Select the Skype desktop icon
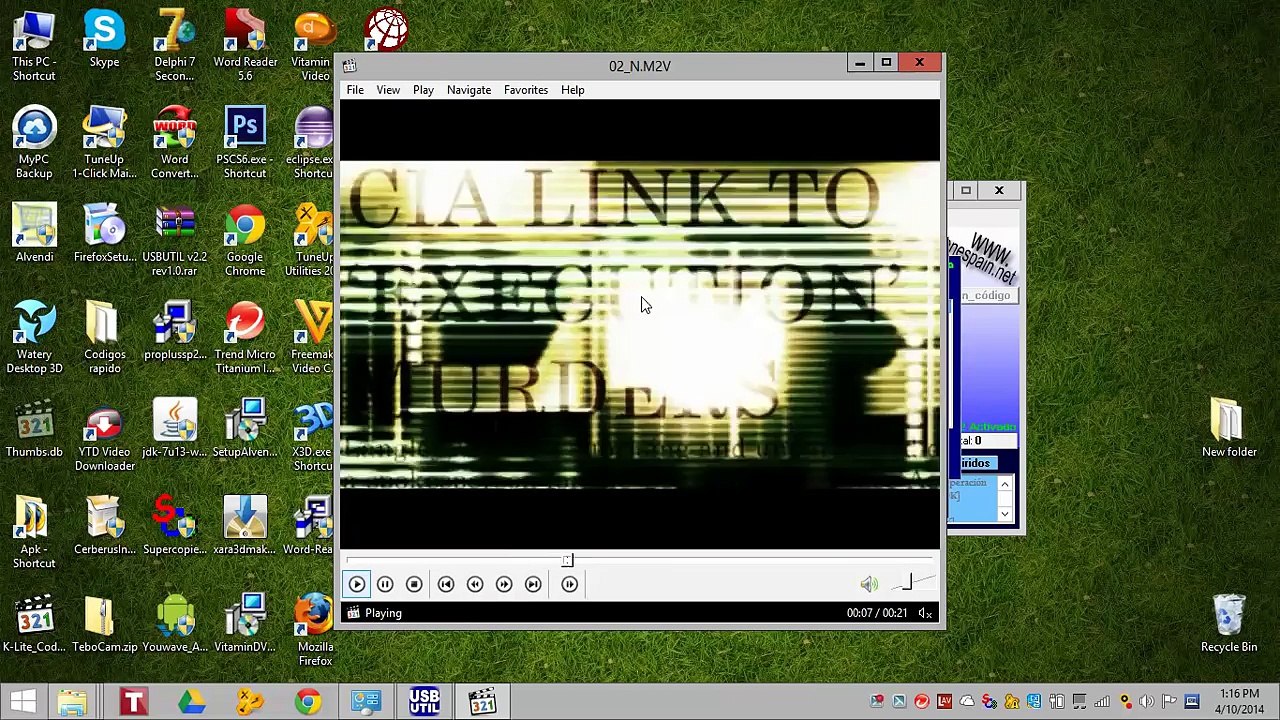This screenshot has width=1280, height=720. pyautogui.click(x=104, y=40)
